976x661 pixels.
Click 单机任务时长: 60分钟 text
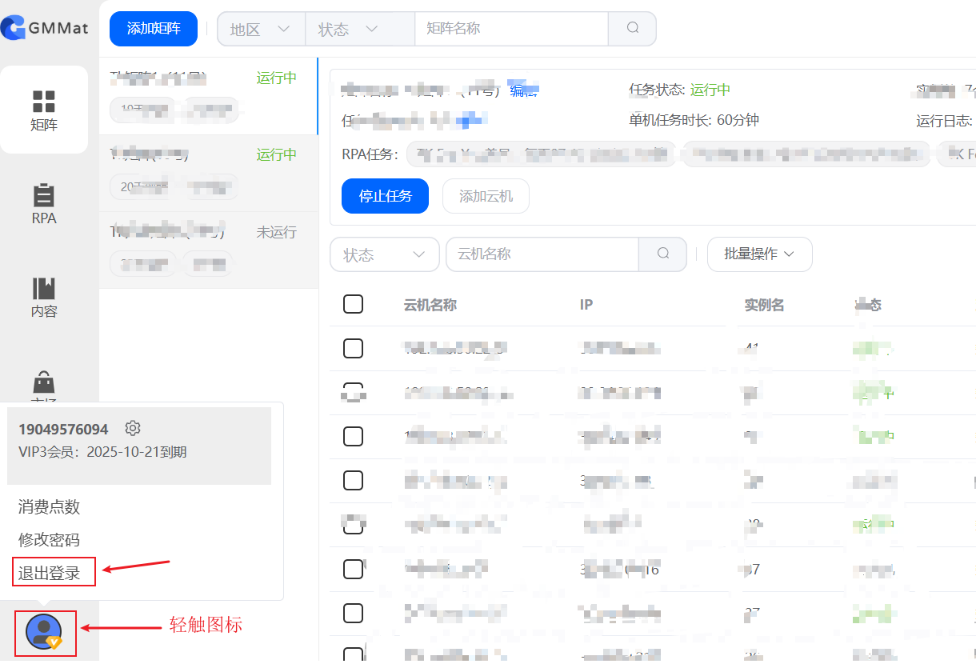coord(693,120)
